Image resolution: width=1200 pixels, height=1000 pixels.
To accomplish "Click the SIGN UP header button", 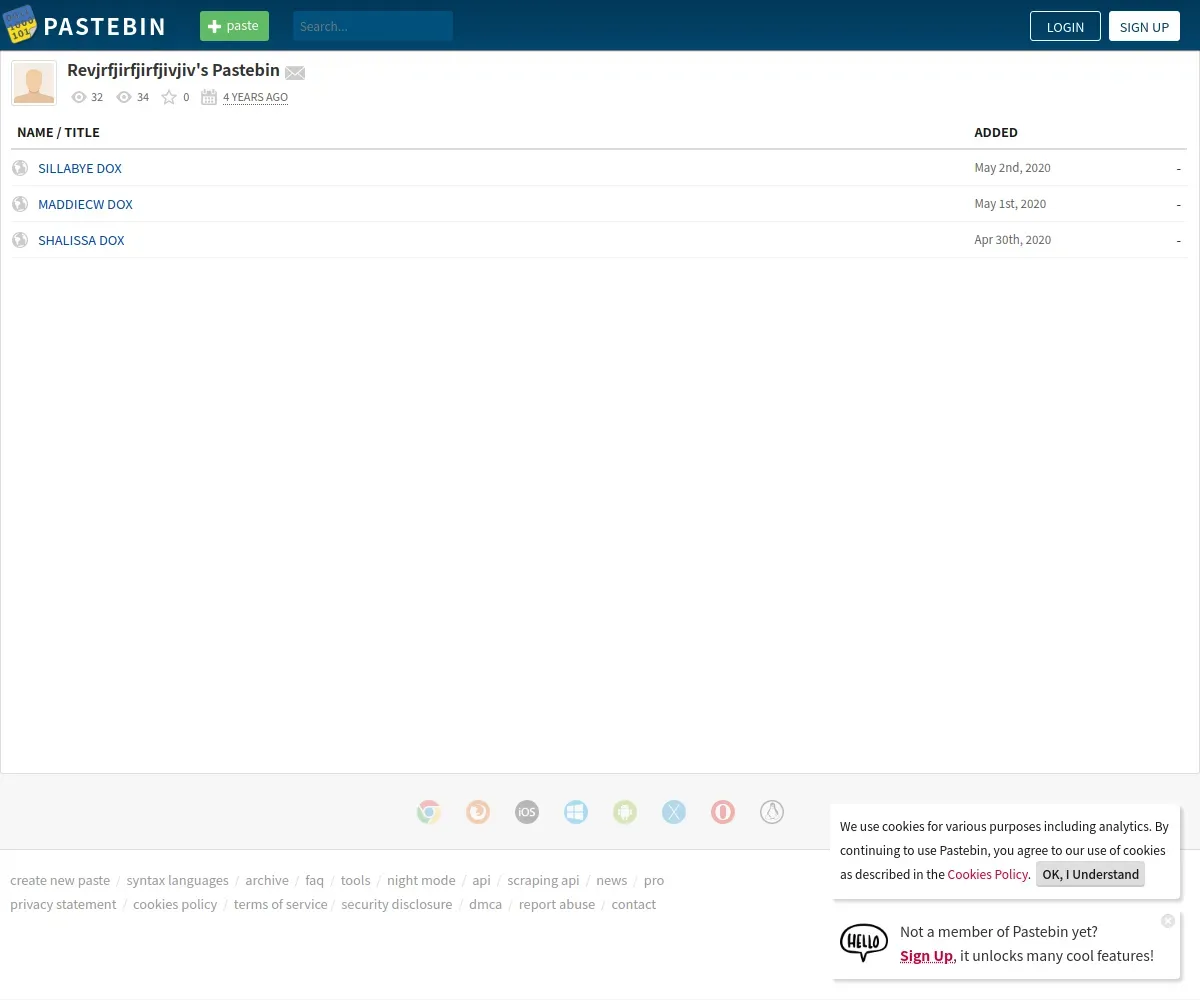I will click(x=1144, y=26).
